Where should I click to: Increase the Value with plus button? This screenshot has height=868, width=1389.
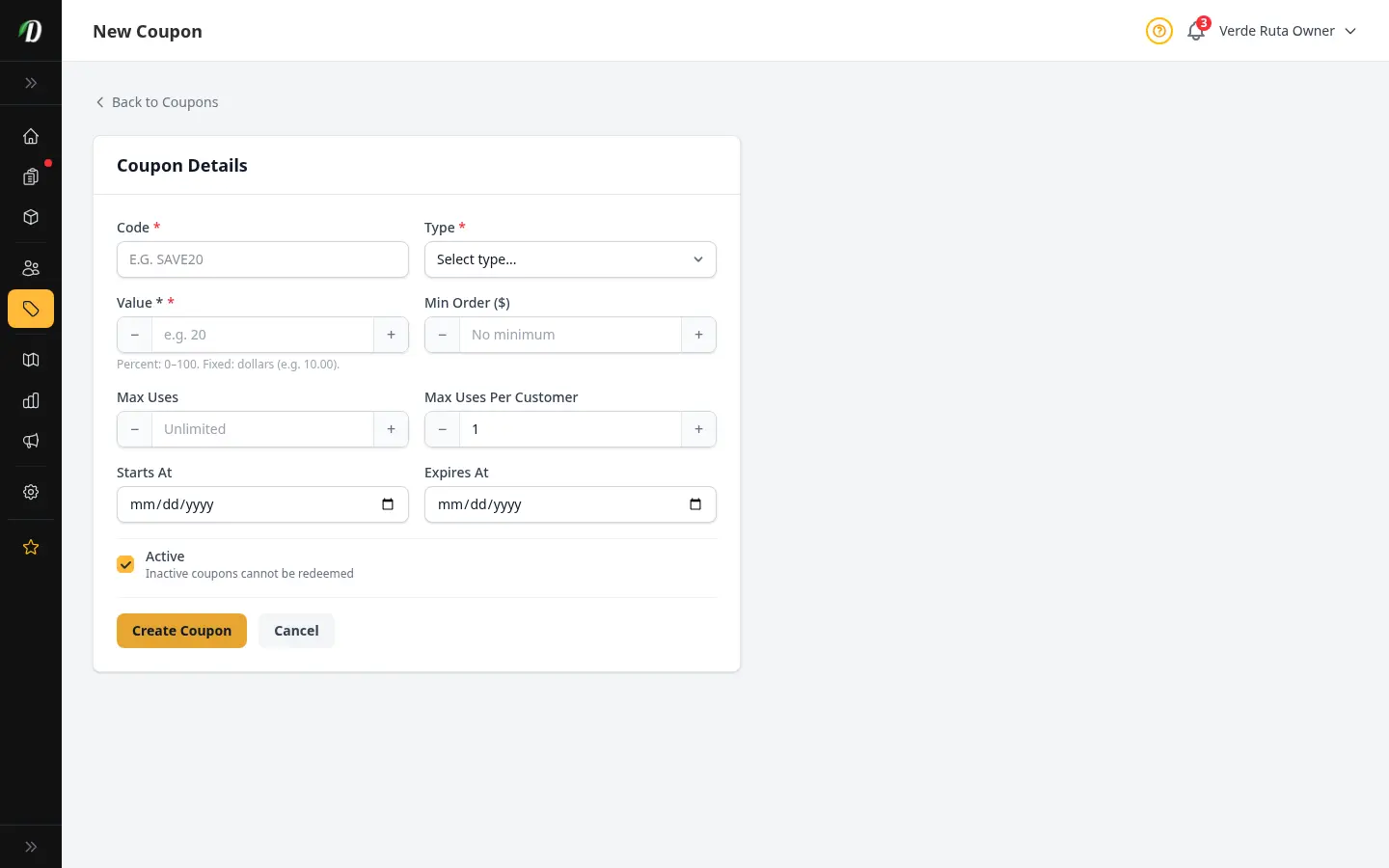(391, 335)
